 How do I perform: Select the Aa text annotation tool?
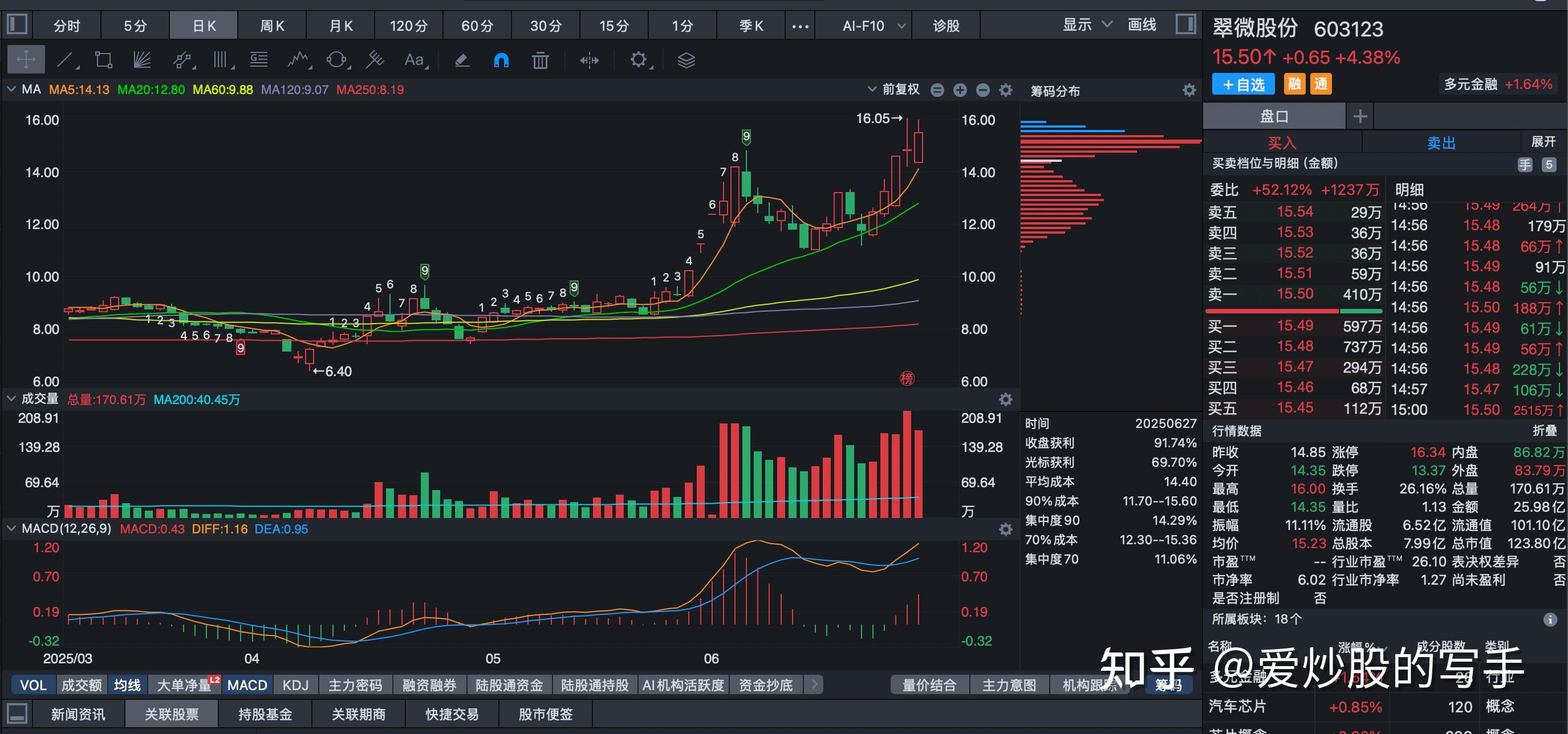pos(414,60)
